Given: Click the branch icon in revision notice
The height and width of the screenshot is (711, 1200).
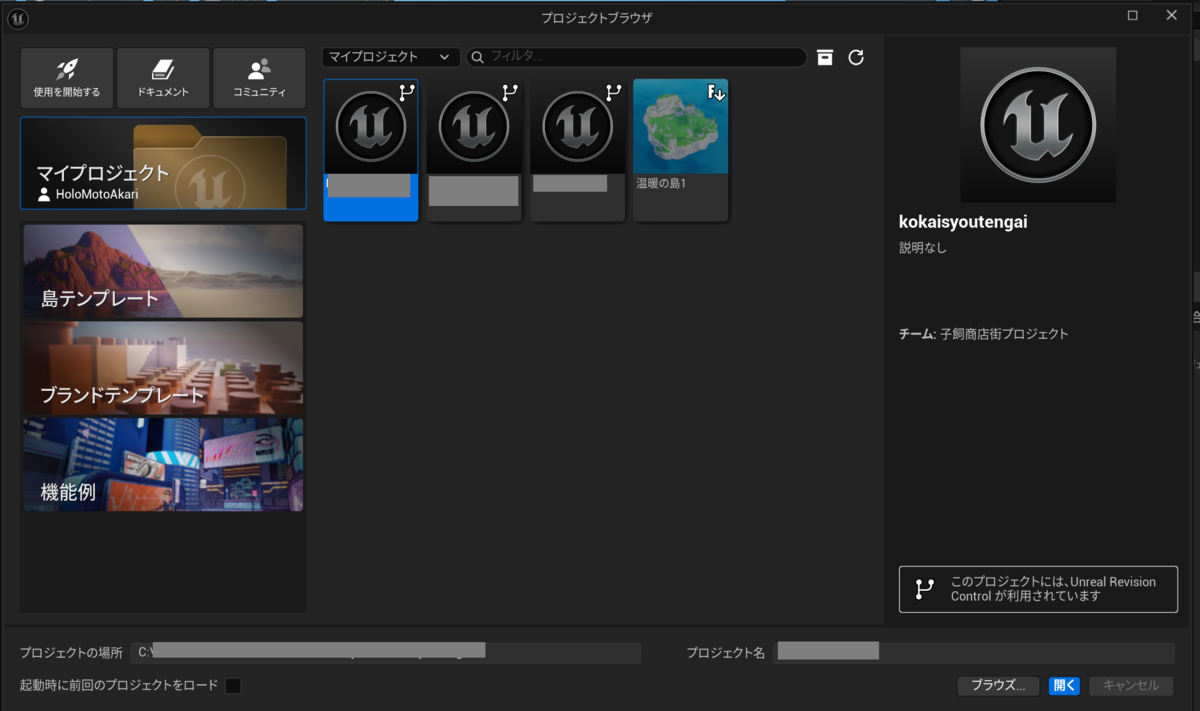Looking at the screenshot, I should [x=924, y=589].
